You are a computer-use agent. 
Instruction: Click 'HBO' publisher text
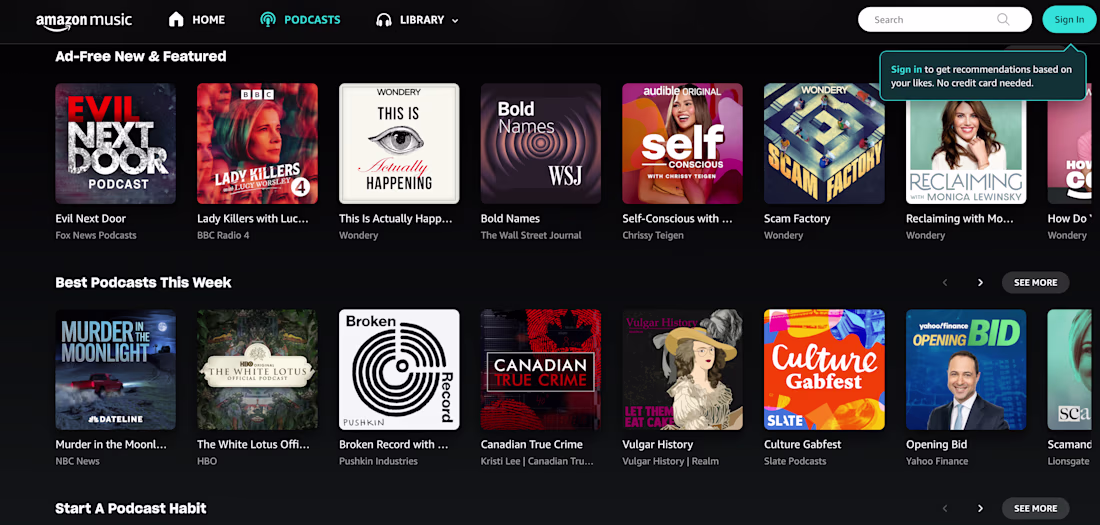(207, 461)
